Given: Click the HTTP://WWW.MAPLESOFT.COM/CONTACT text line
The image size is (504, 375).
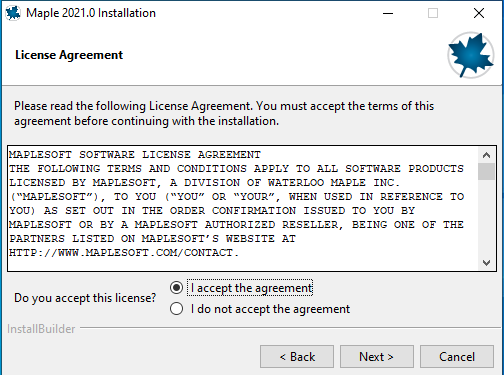Looking at the screenshot, I should click(x=124, y=253).
